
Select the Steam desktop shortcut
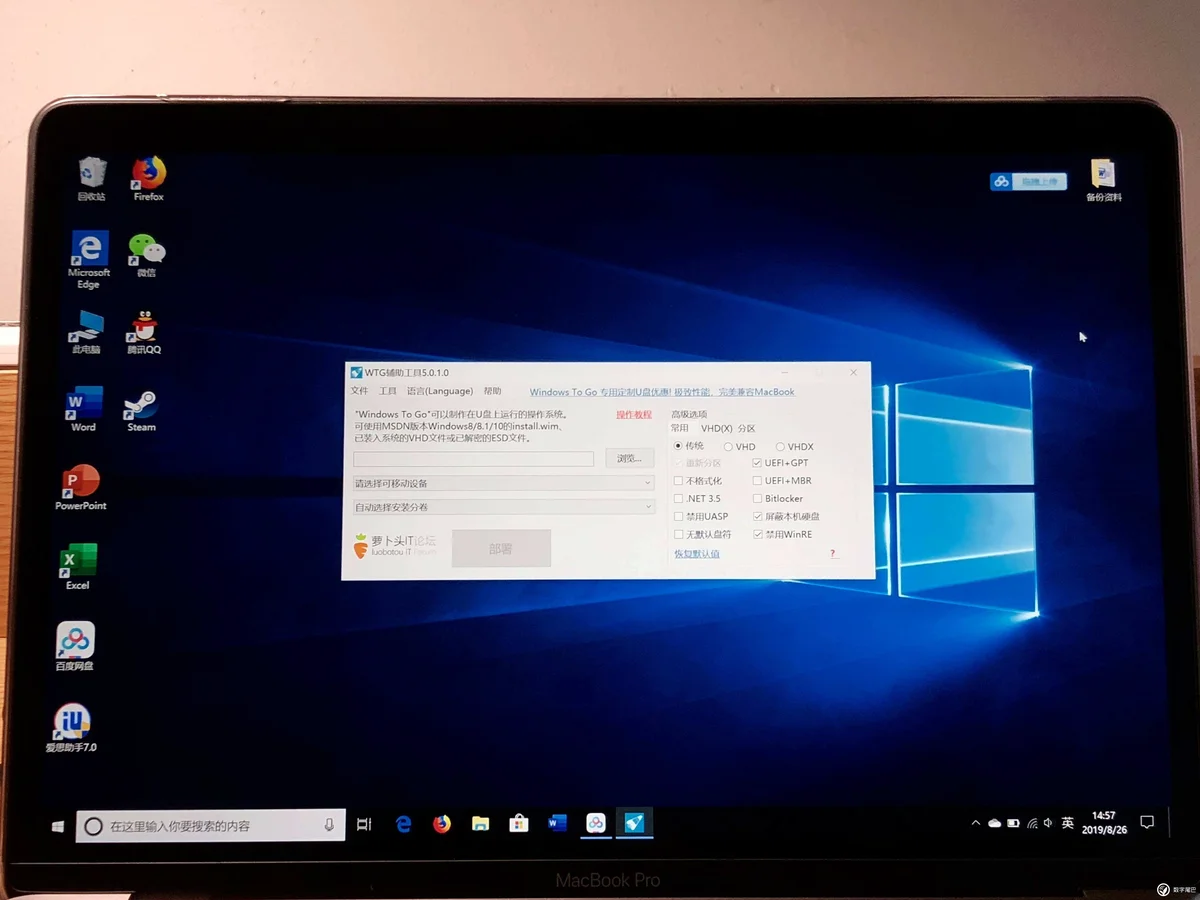(x=141, y=410)
